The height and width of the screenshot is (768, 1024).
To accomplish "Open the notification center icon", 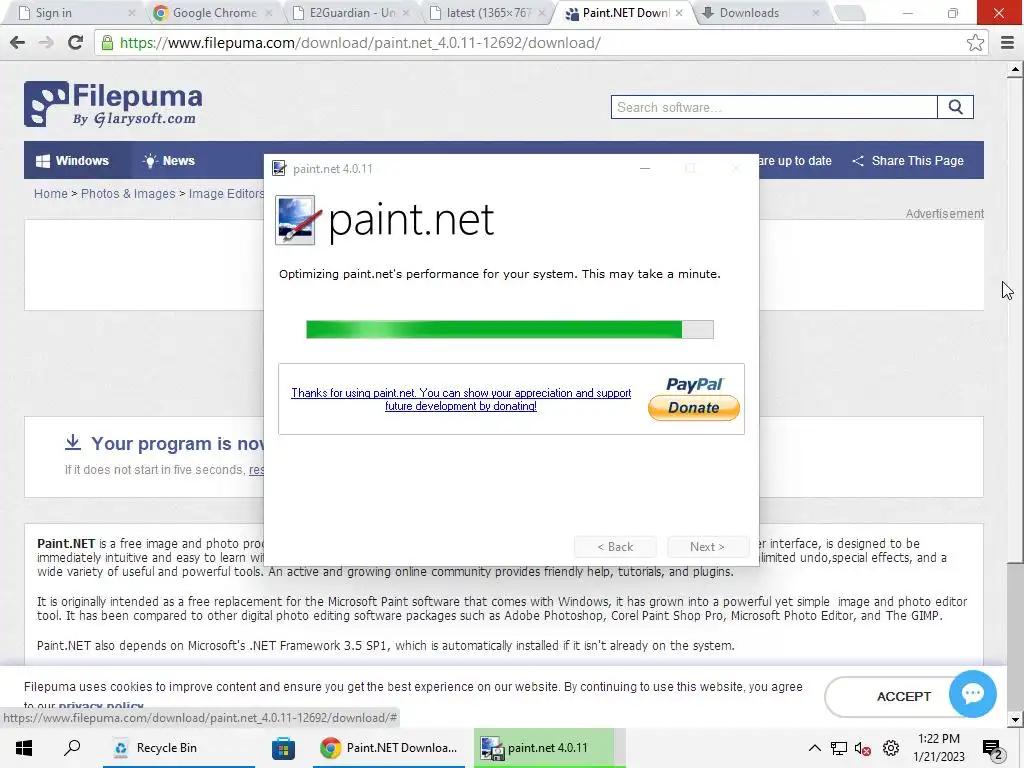I will coord(993,749).
